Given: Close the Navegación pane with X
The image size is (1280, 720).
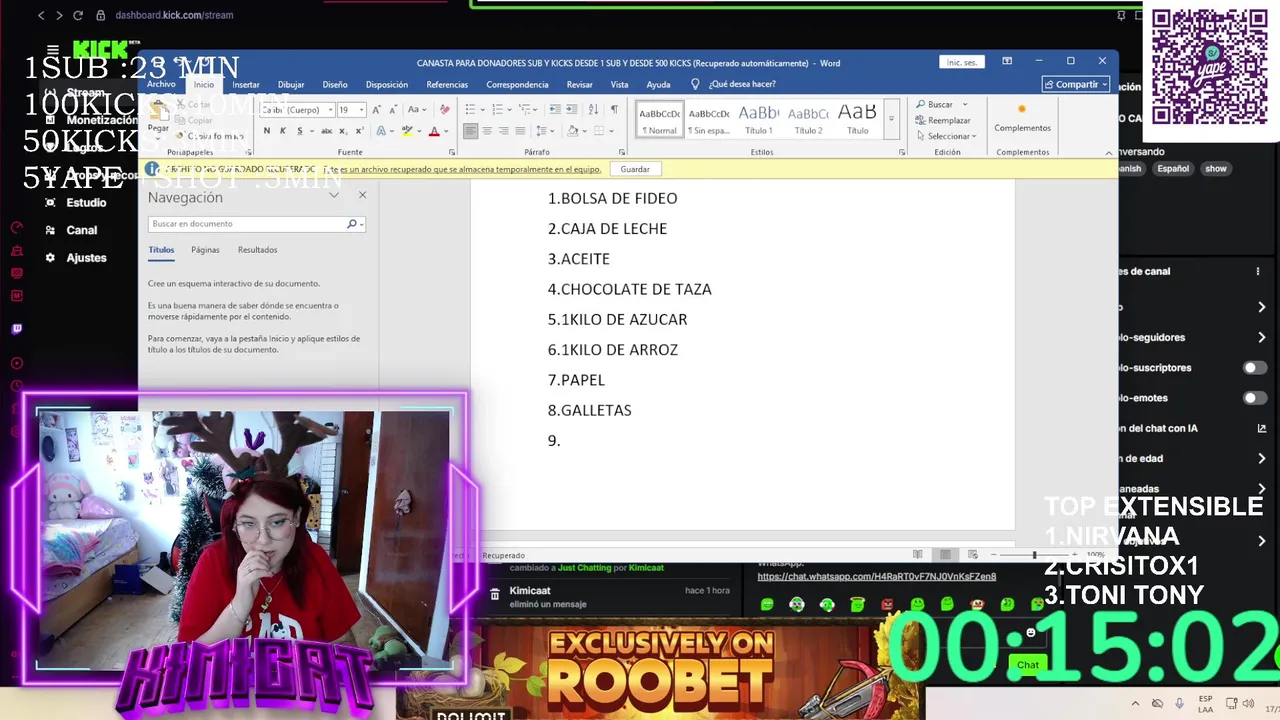Looking at the screenshot, I should click(x=362, y=196).
